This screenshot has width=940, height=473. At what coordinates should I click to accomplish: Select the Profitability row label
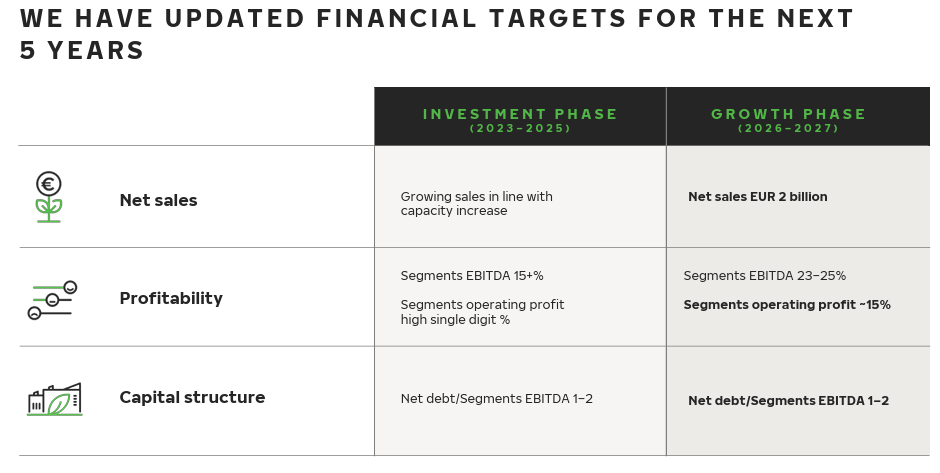171,299
